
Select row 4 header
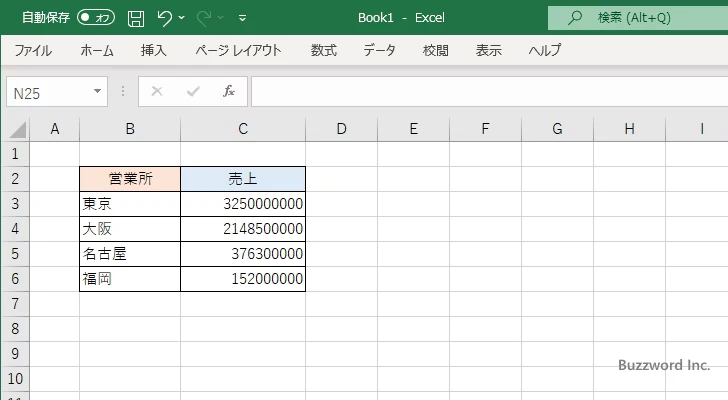tap(15, 229)
